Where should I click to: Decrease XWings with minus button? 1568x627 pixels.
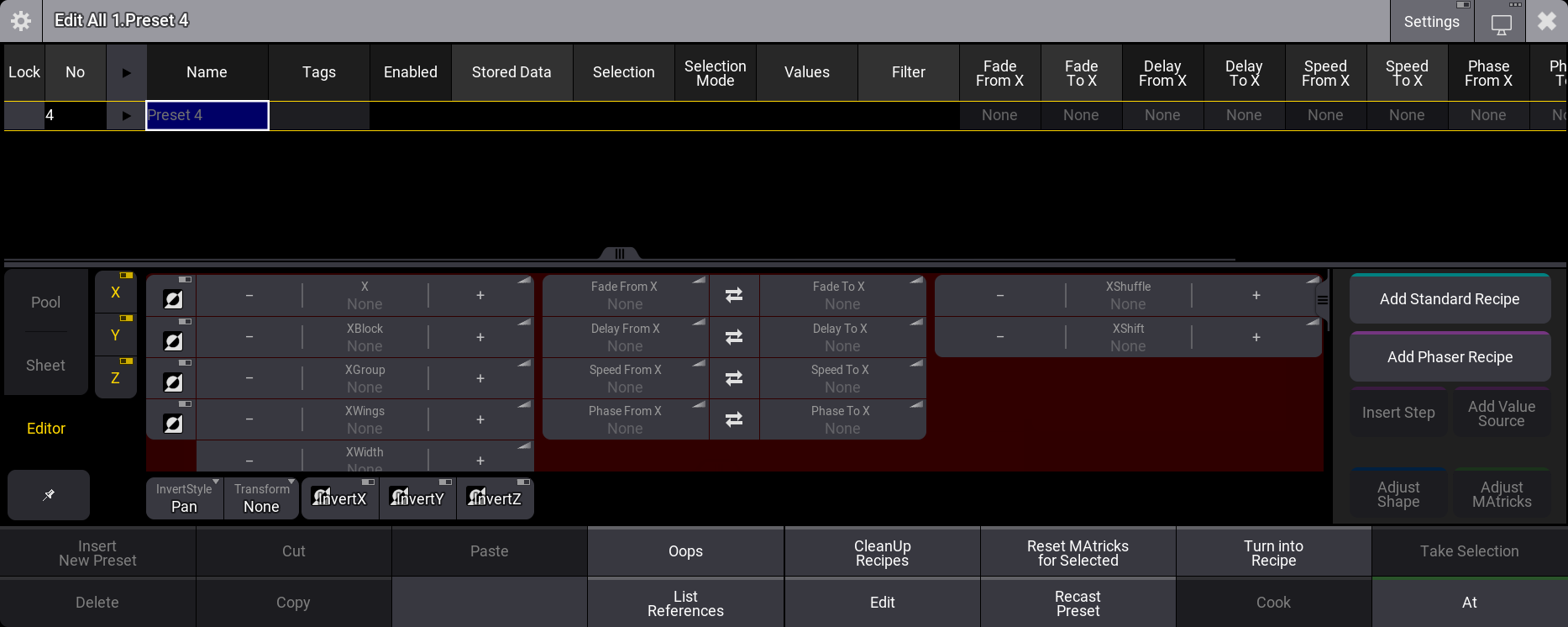[x=249, y=419]
